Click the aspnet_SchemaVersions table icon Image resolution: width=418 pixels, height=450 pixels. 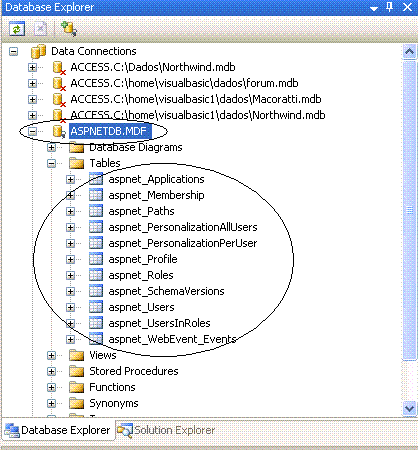point(96,291)
